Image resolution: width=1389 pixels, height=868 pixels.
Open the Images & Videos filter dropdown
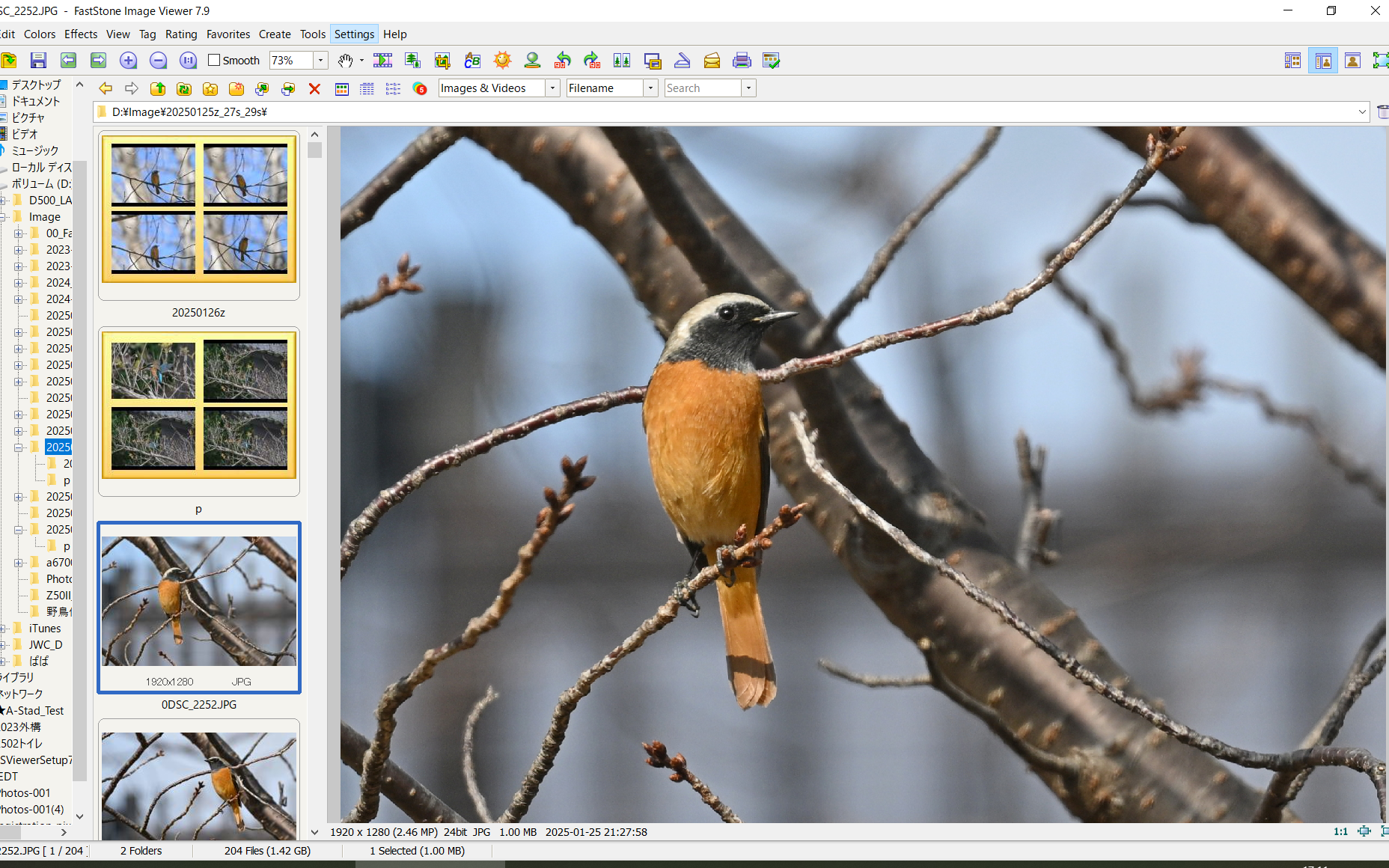[552, 88]
